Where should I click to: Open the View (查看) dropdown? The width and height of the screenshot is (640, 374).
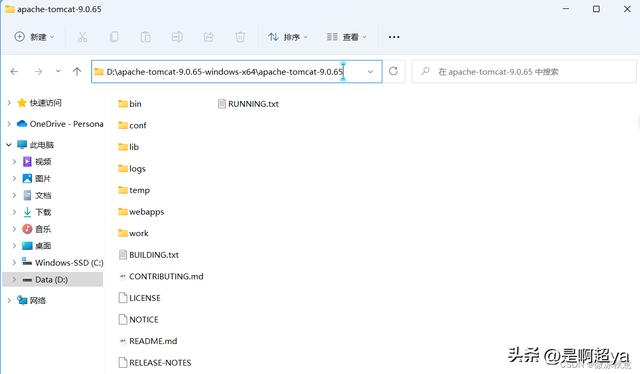point(347,37)
